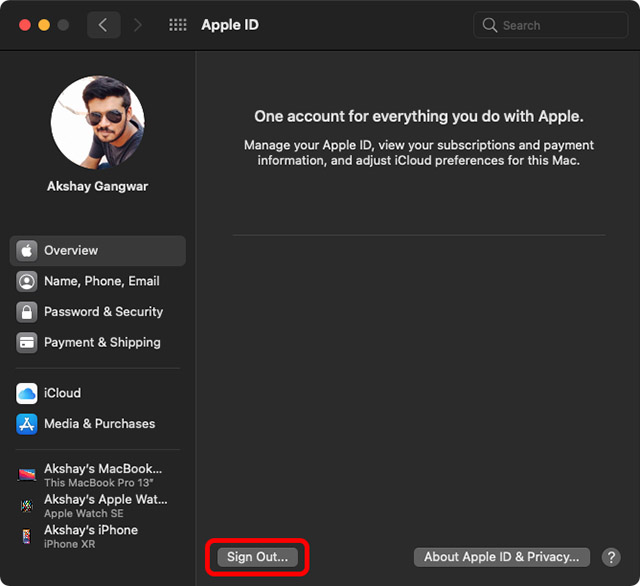The image size is (640, 586).
Task: Select Akshay's Apple Watch device entry
Action: tap(98, 506)
